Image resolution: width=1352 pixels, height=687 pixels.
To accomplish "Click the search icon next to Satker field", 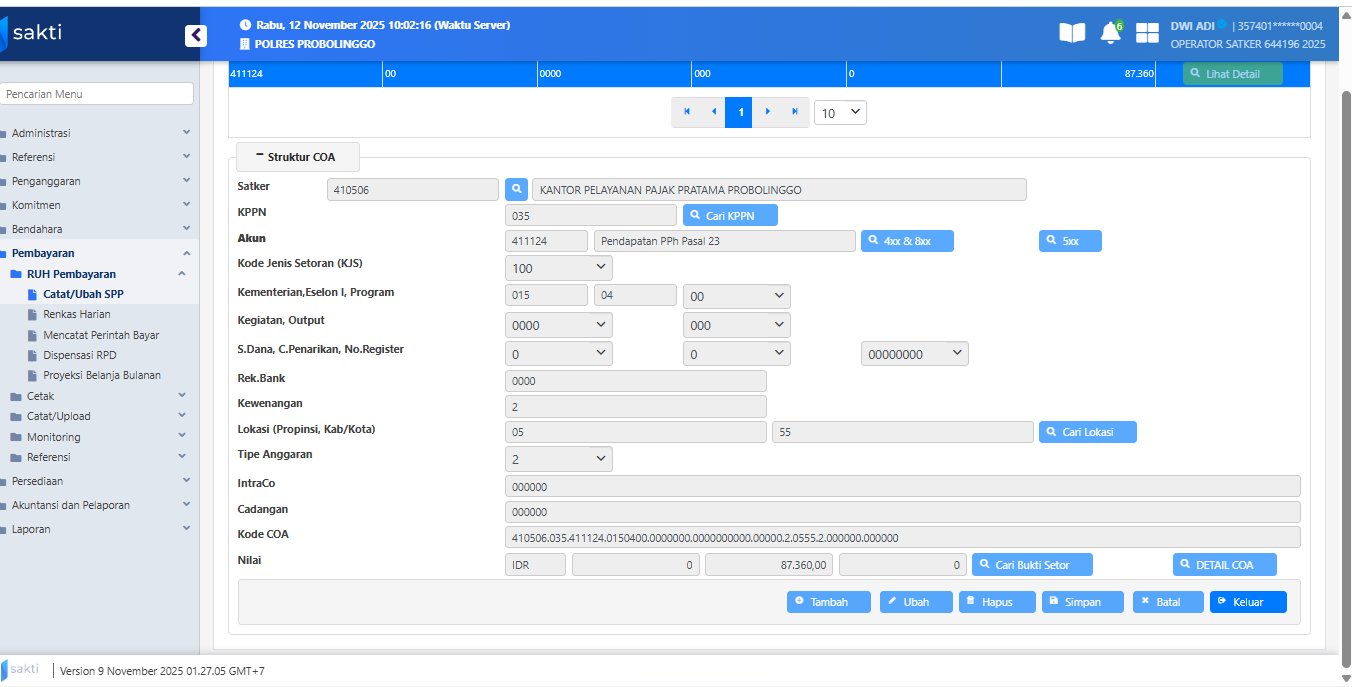I will point(516,189).
